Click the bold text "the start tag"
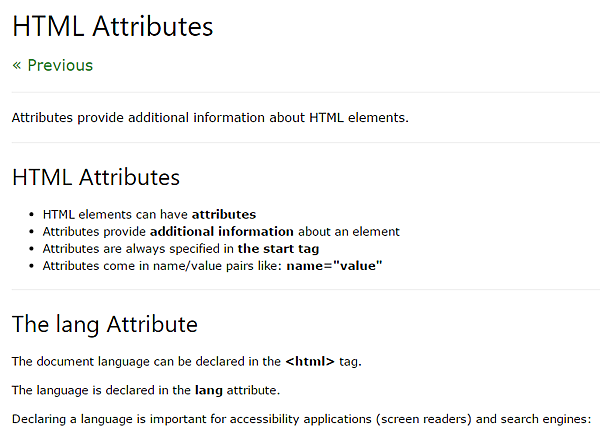This screenshot has height=434, width=600. click(279, 248)
